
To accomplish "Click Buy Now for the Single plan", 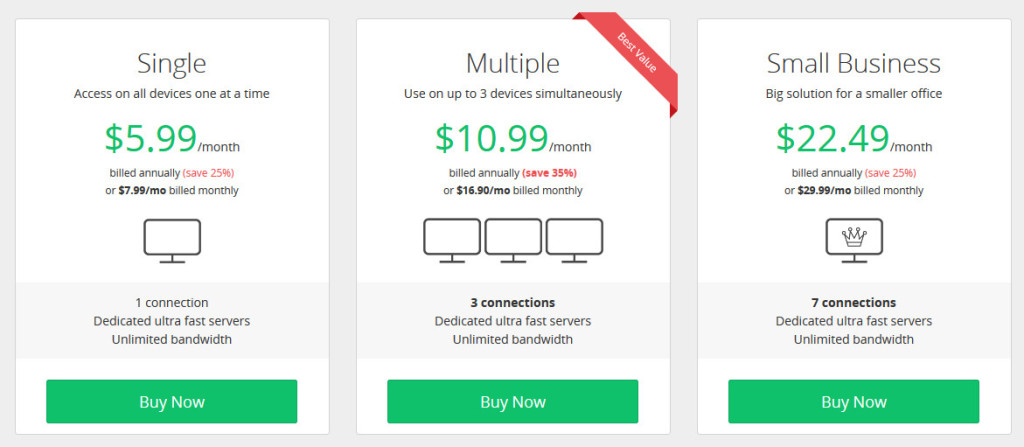I will pyautogui.click(x=172, y=401).
